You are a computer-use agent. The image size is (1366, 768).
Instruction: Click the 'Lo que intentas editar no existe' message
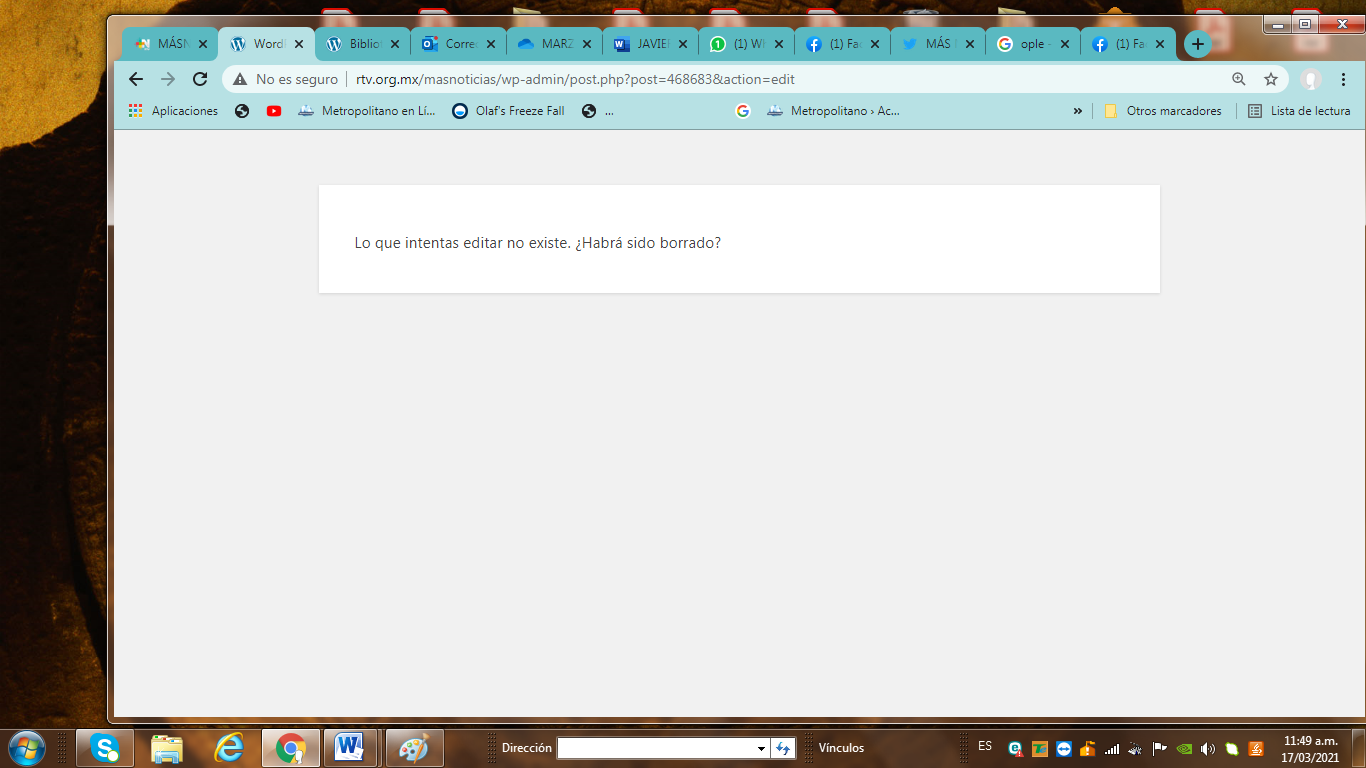[x=538, y=243]
